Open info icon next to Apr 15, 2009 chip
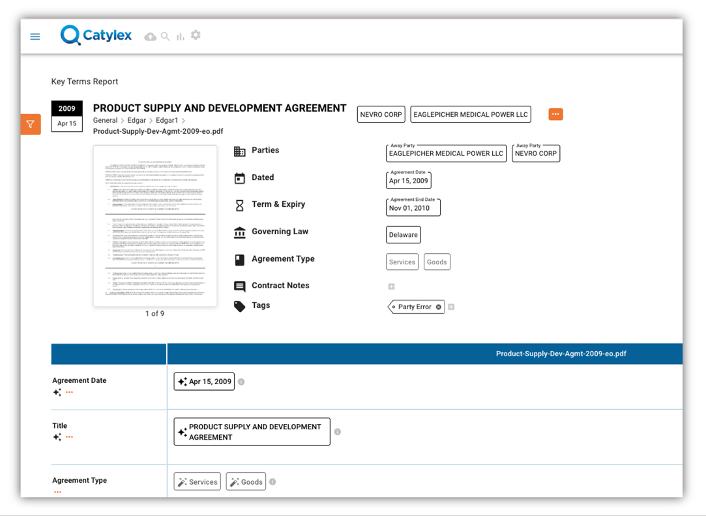Image resolution: width=706 pixels, height=516 pixels. tap(241, 382)
